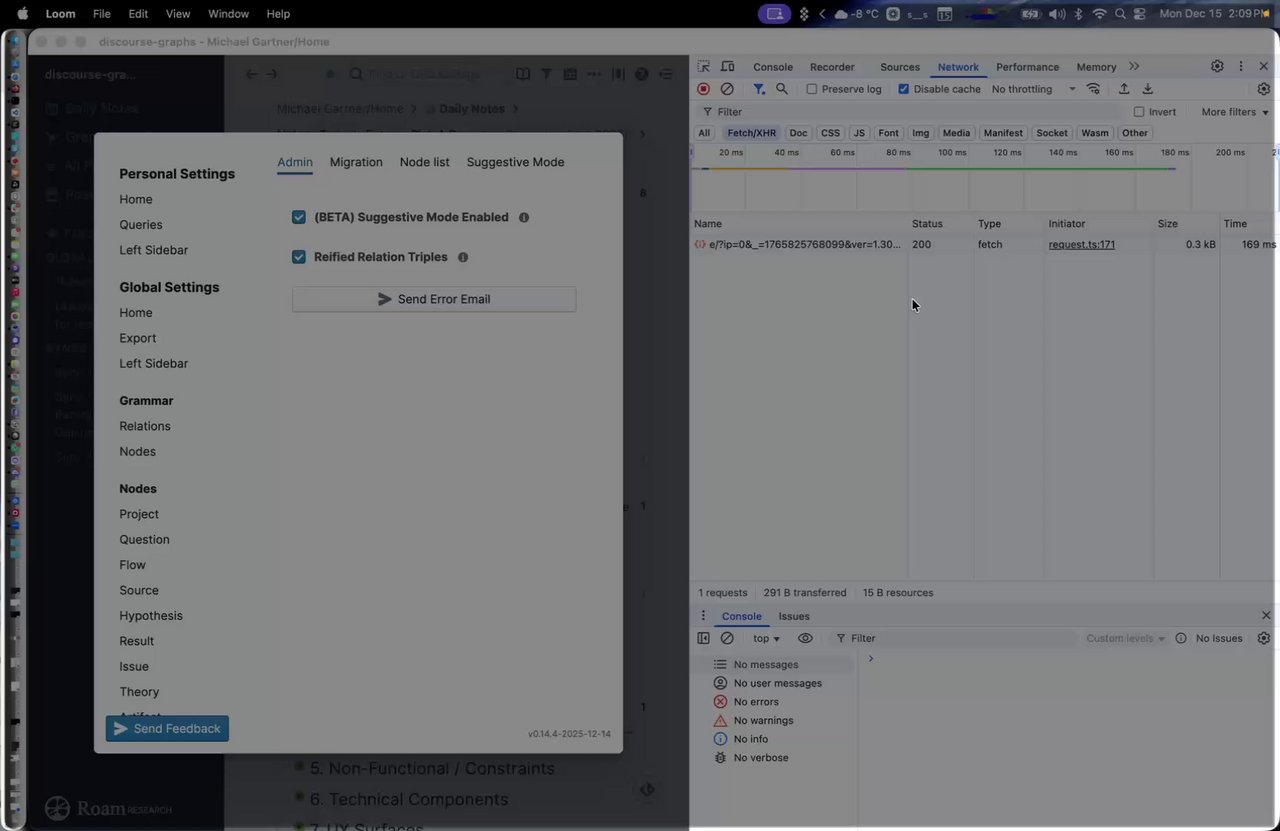Screen dimensions: 1280x831
Task: Click the import HAR upload icon
Action: (1124, 89)
